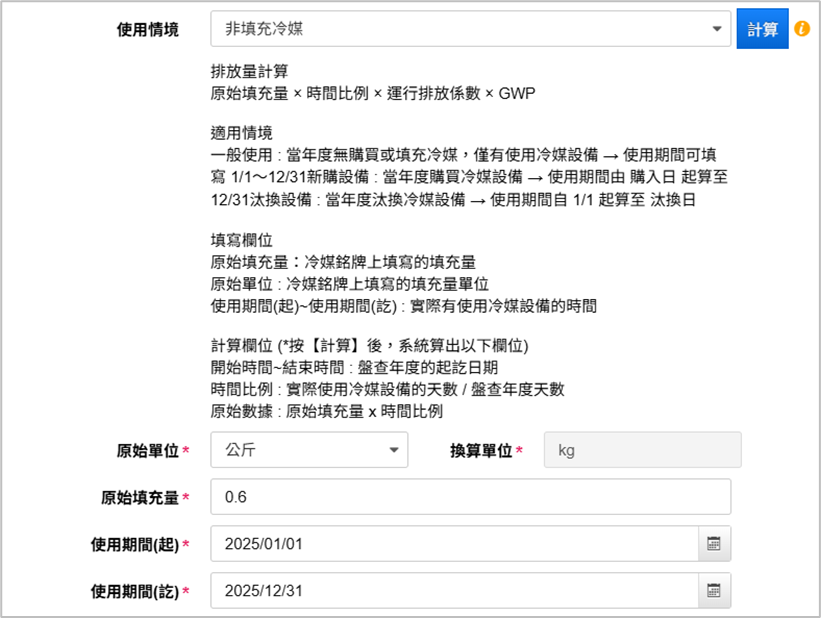Click the 換算單位 field label
821x618 pixels.
tap(482, 451)
